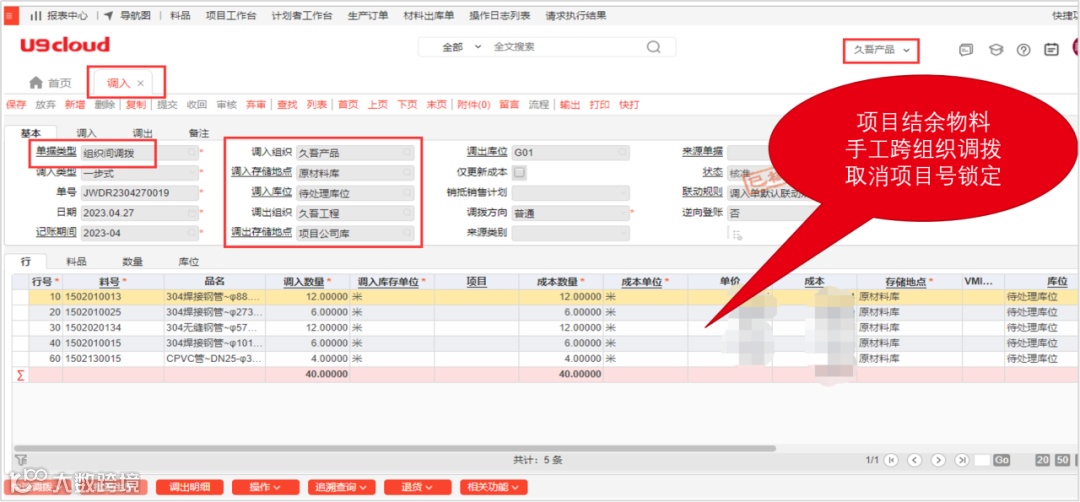
Task: Click 保存 save in toolbar
Action: pyautogui.click(x=16, y=105)
